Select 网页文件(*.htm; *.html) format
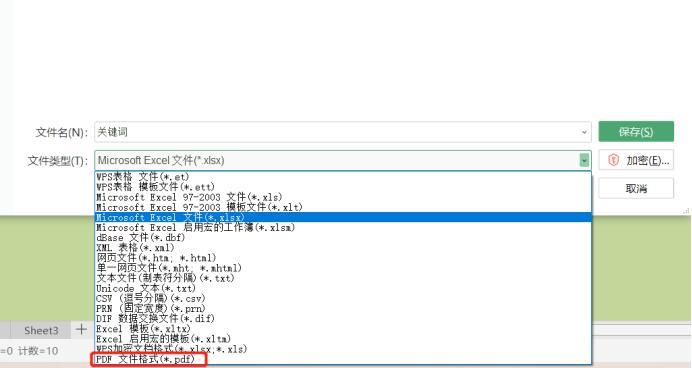The image size is (692, 368). 156,258
